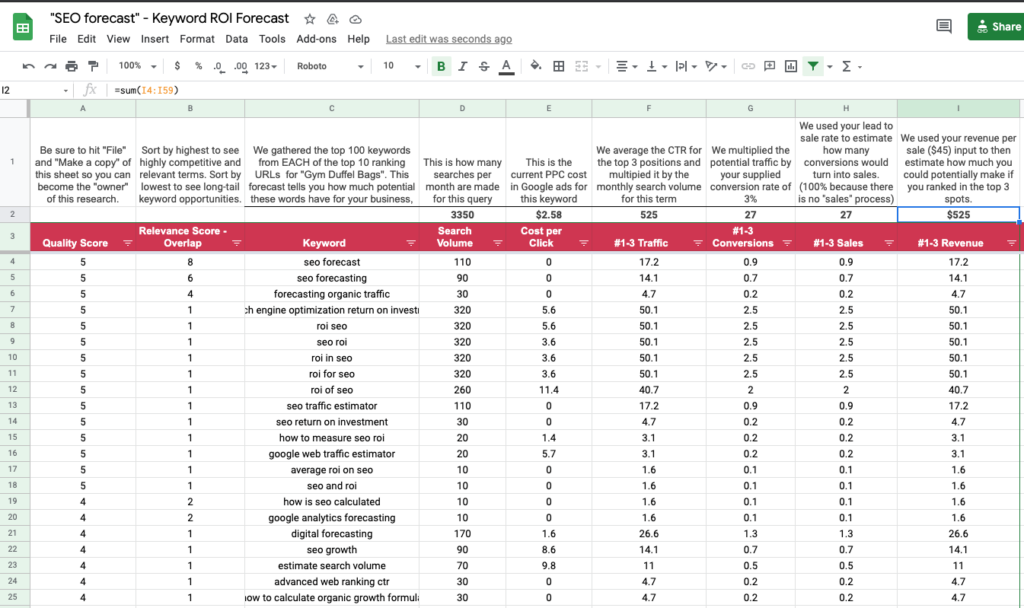Decrease decimal places icon

click(x=219, y=67)
